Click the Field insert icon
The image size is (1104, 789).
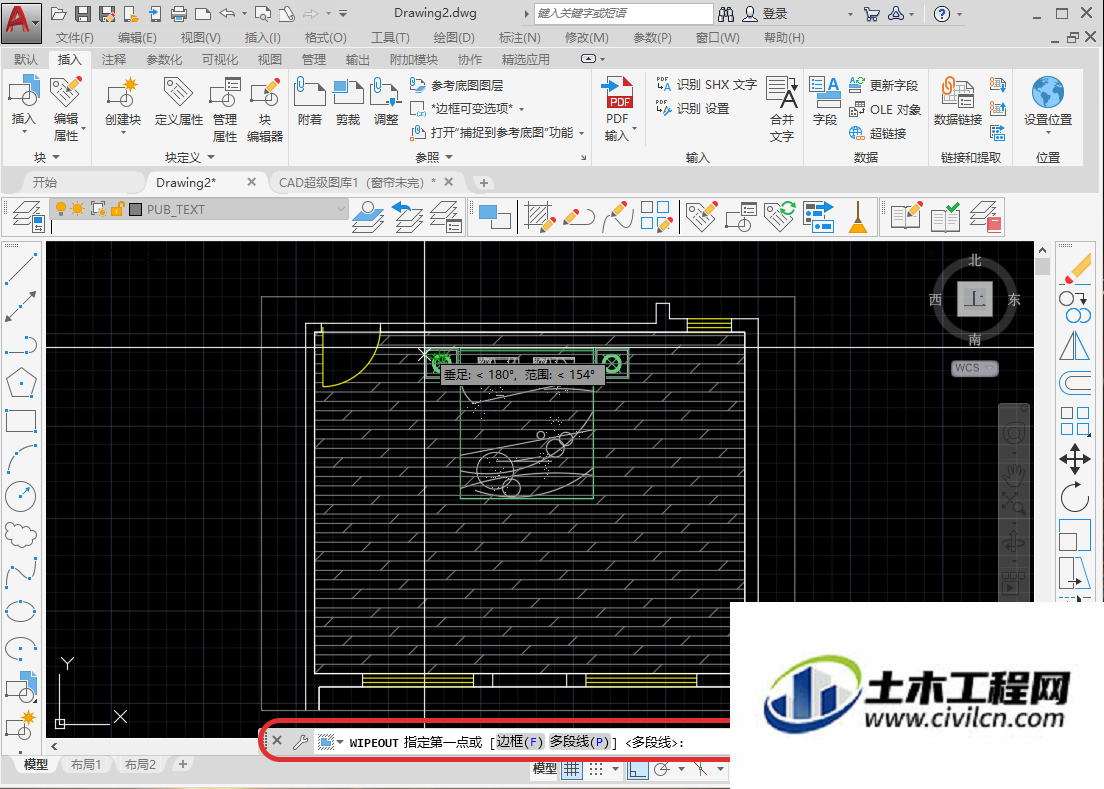[x=824, y=92]
